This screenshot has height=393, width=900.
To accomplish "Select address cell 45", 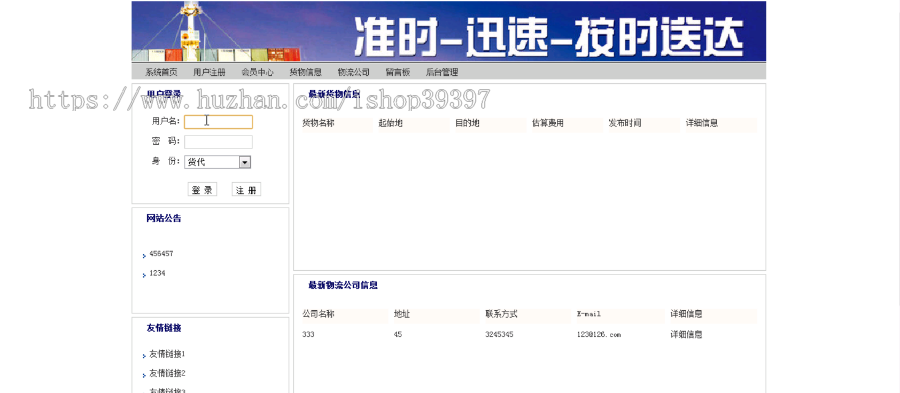I will coord(398,334).
